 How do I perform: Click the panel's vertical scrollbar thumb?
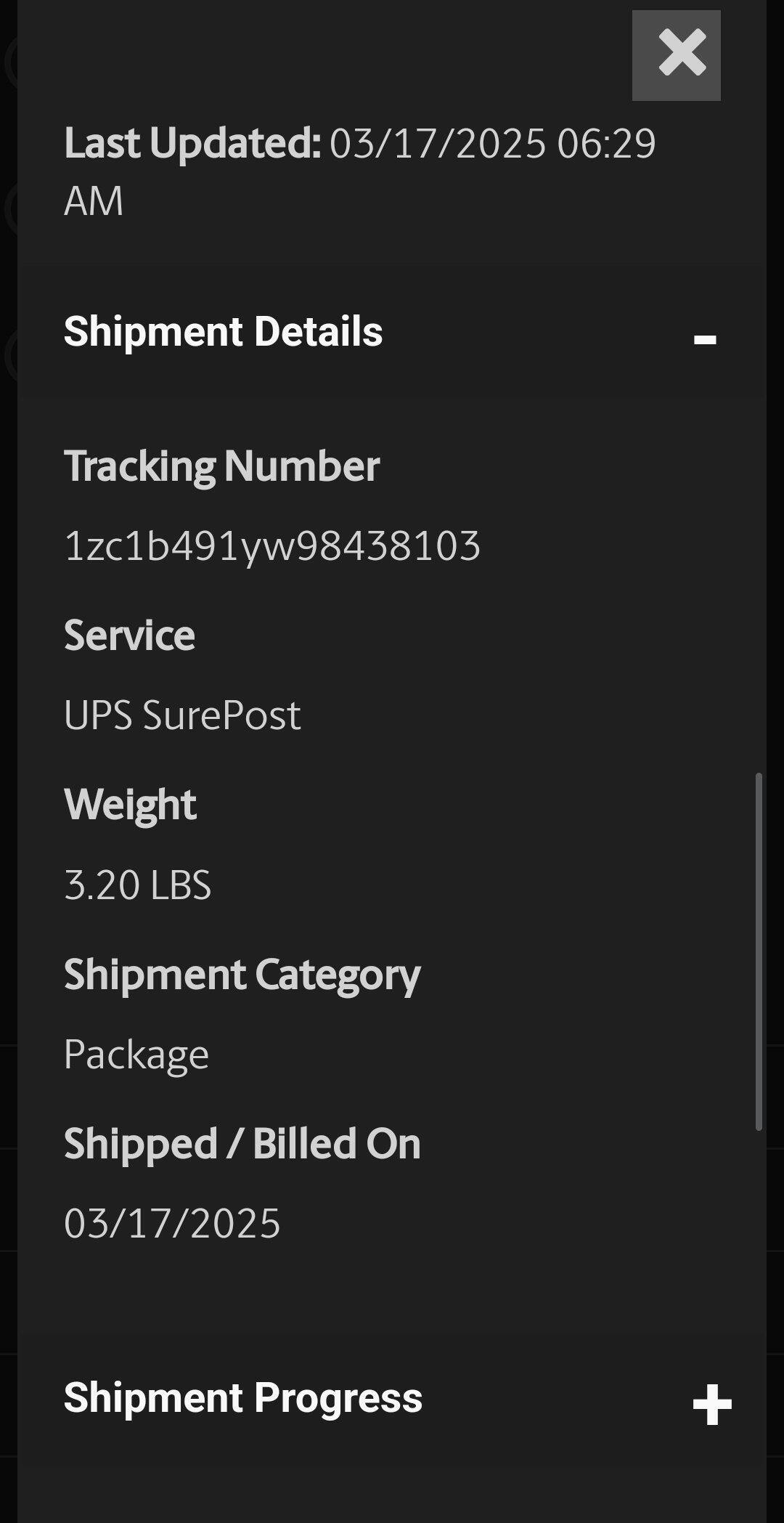tap(759, 951)
